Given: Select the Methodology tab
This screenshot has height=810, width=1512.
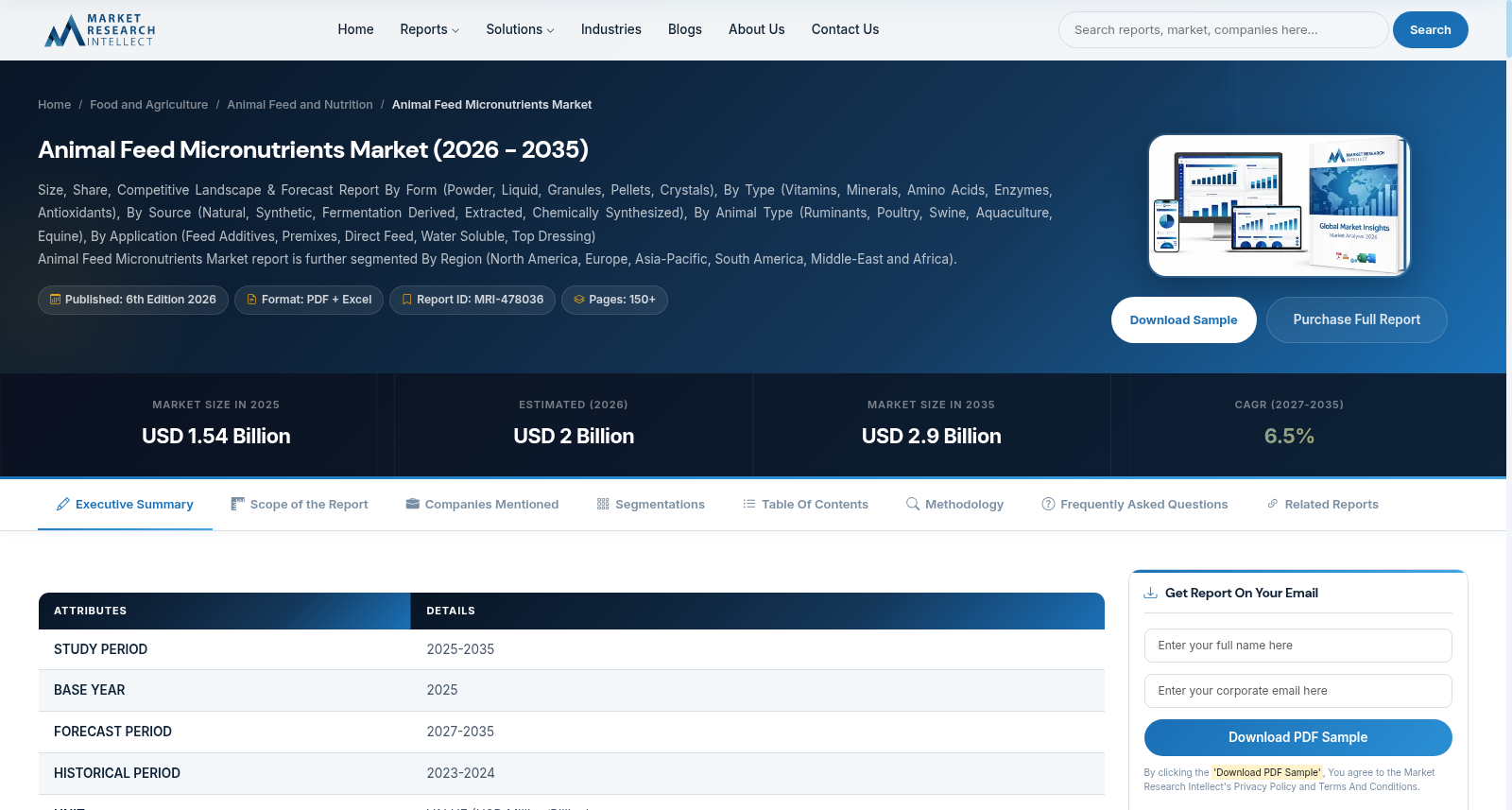Looking at the screenshot, I should click(954, 505).
